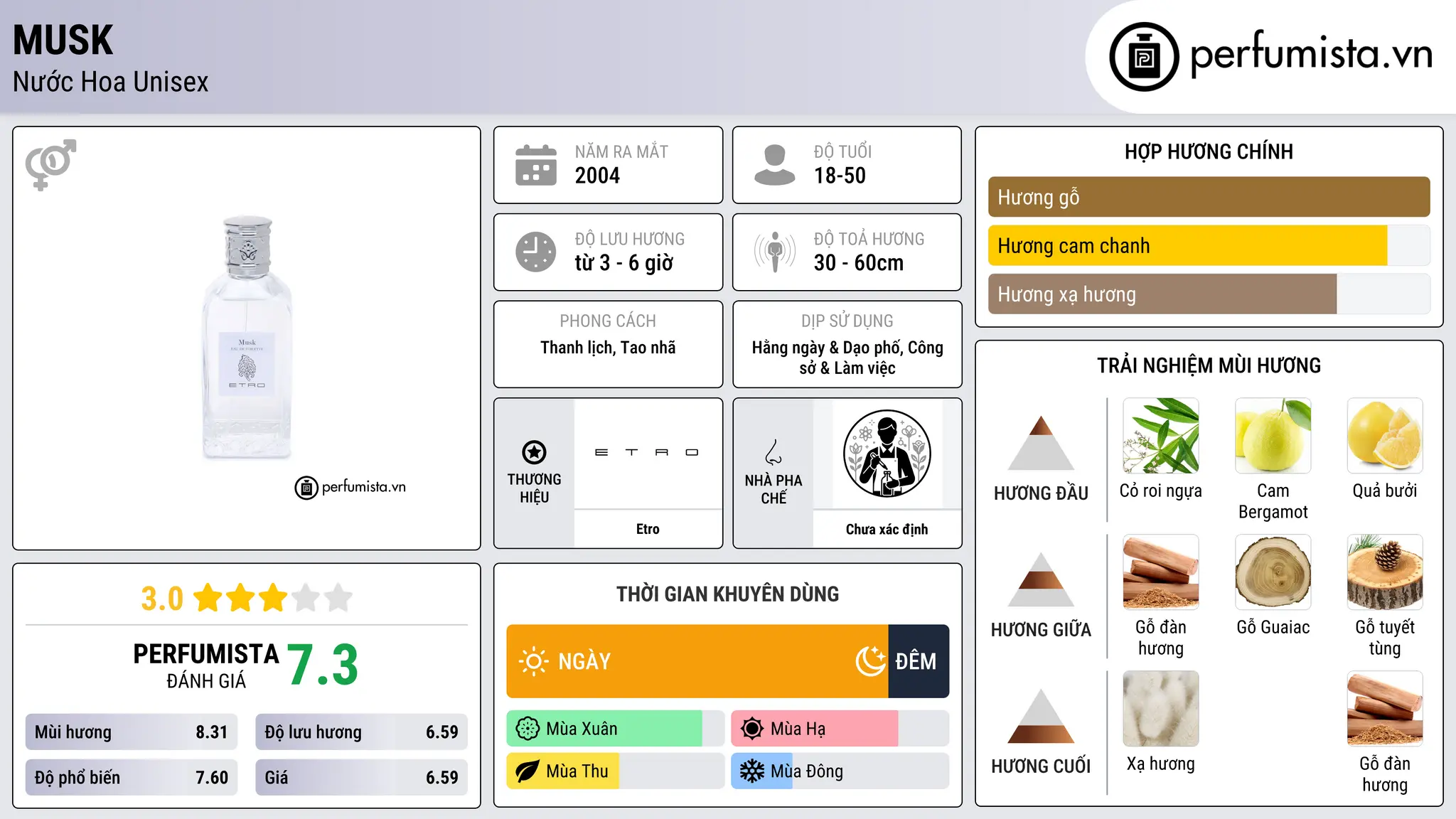Click the green 7.3 Perfumista score
The image size is (1456, 819).
click(323, 665)
